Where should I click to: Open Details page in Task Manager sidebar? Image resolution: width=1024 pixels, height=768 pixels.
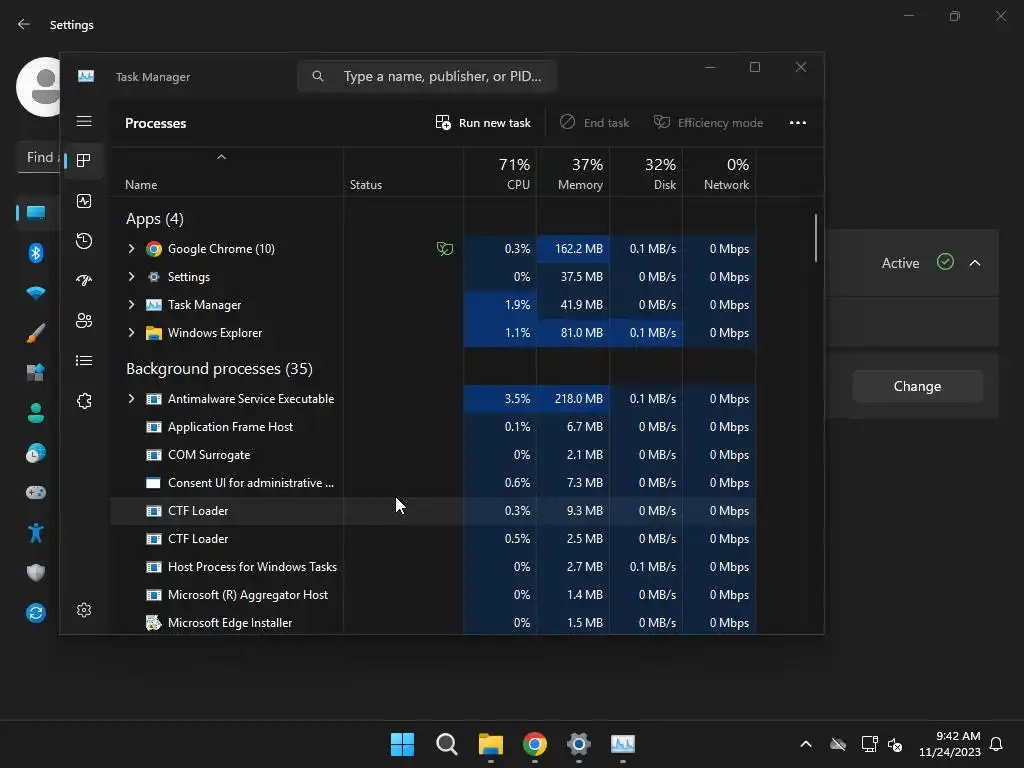tap(84, 360)
